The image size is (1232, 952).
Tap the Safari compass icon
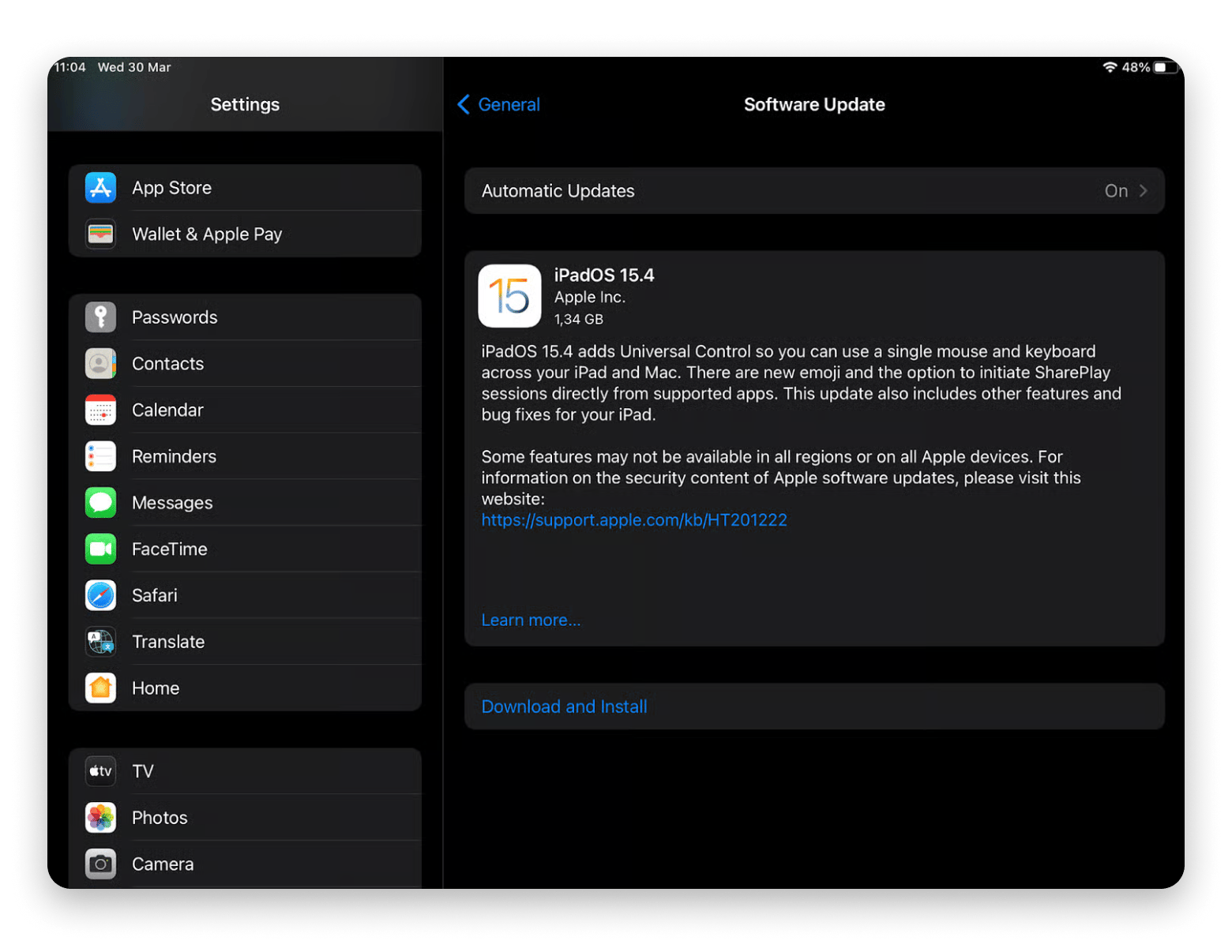tap(100, 595)
